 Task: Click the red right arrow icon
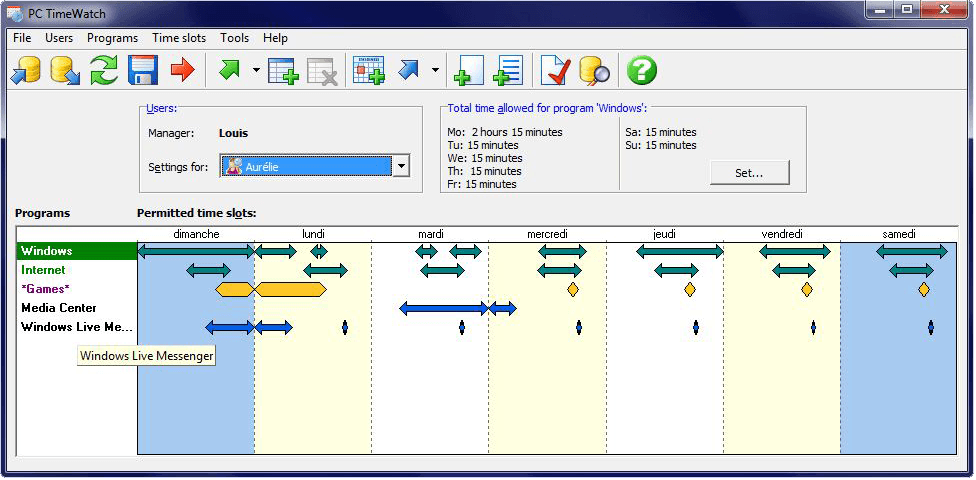point(181,71)
